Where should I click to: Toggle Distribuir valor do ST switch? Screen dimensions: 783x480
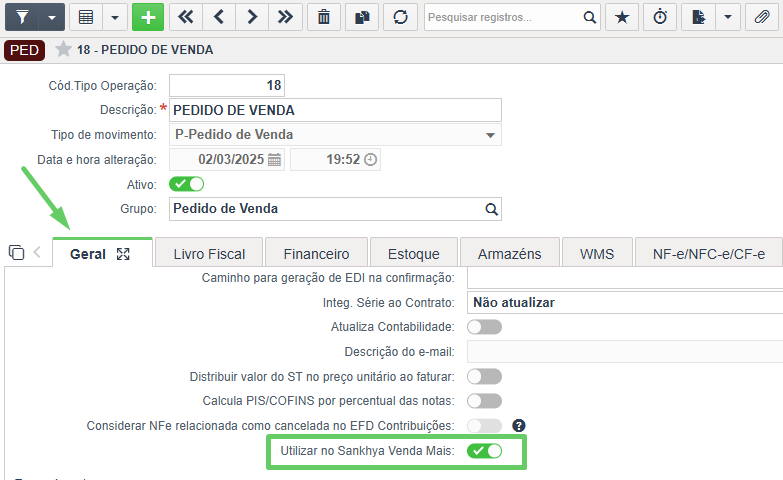(x=484, y=377)
